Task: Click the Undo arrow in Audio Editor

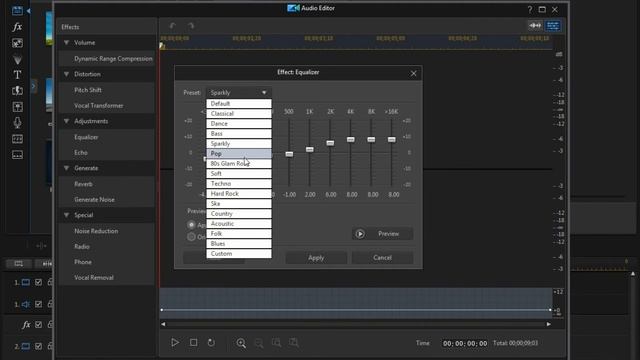Action: click(x=173, y=26)
